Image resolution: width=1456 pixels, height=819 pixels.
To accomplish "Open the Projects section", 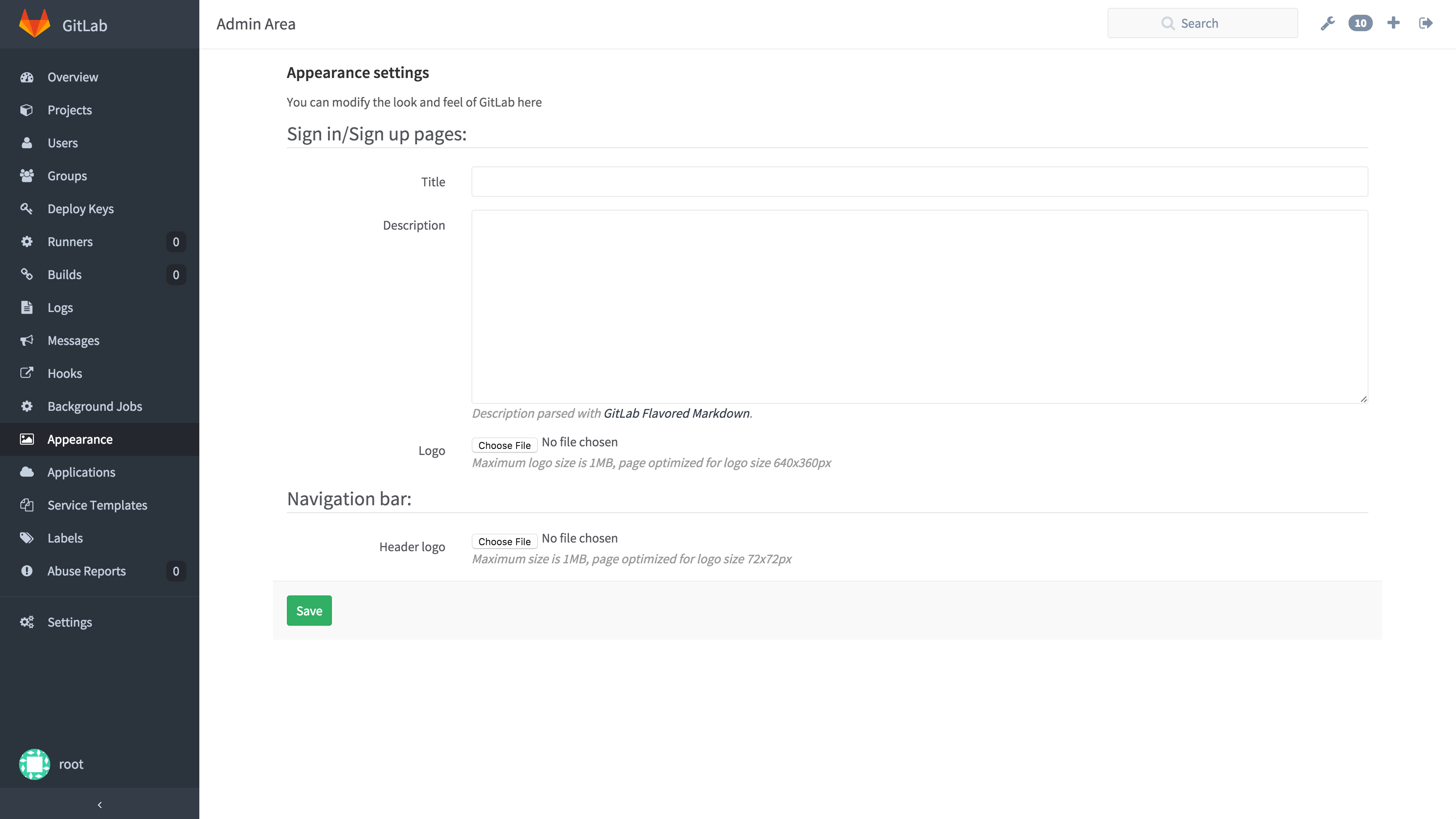I will click(69, 110).
